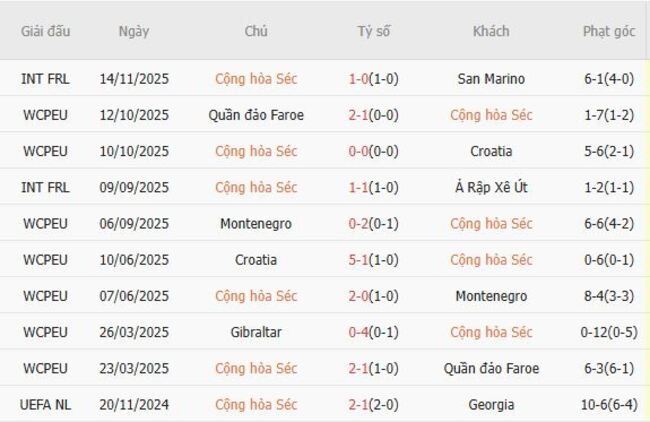Open the San Marino team link

click(x=490, y=79)
